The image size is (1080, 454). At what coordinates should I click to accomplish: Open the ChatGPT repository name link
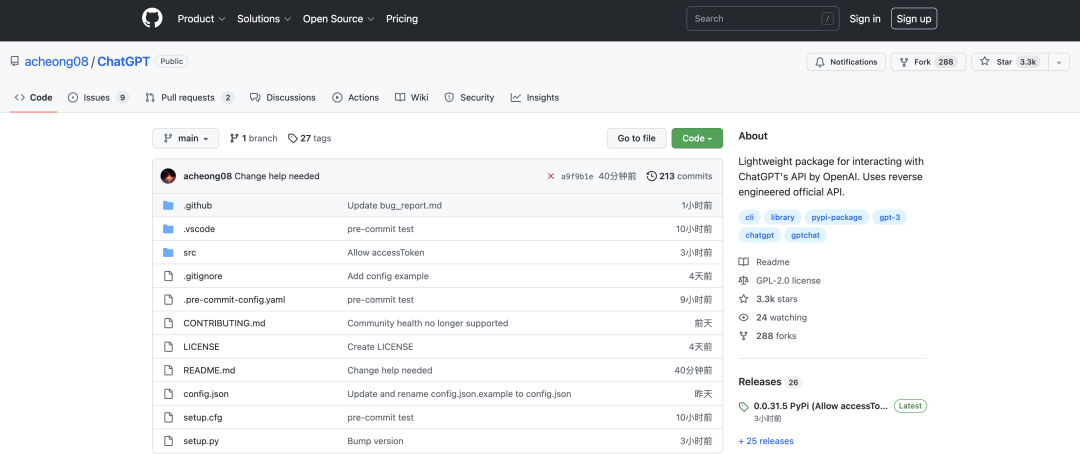(123, 61)
